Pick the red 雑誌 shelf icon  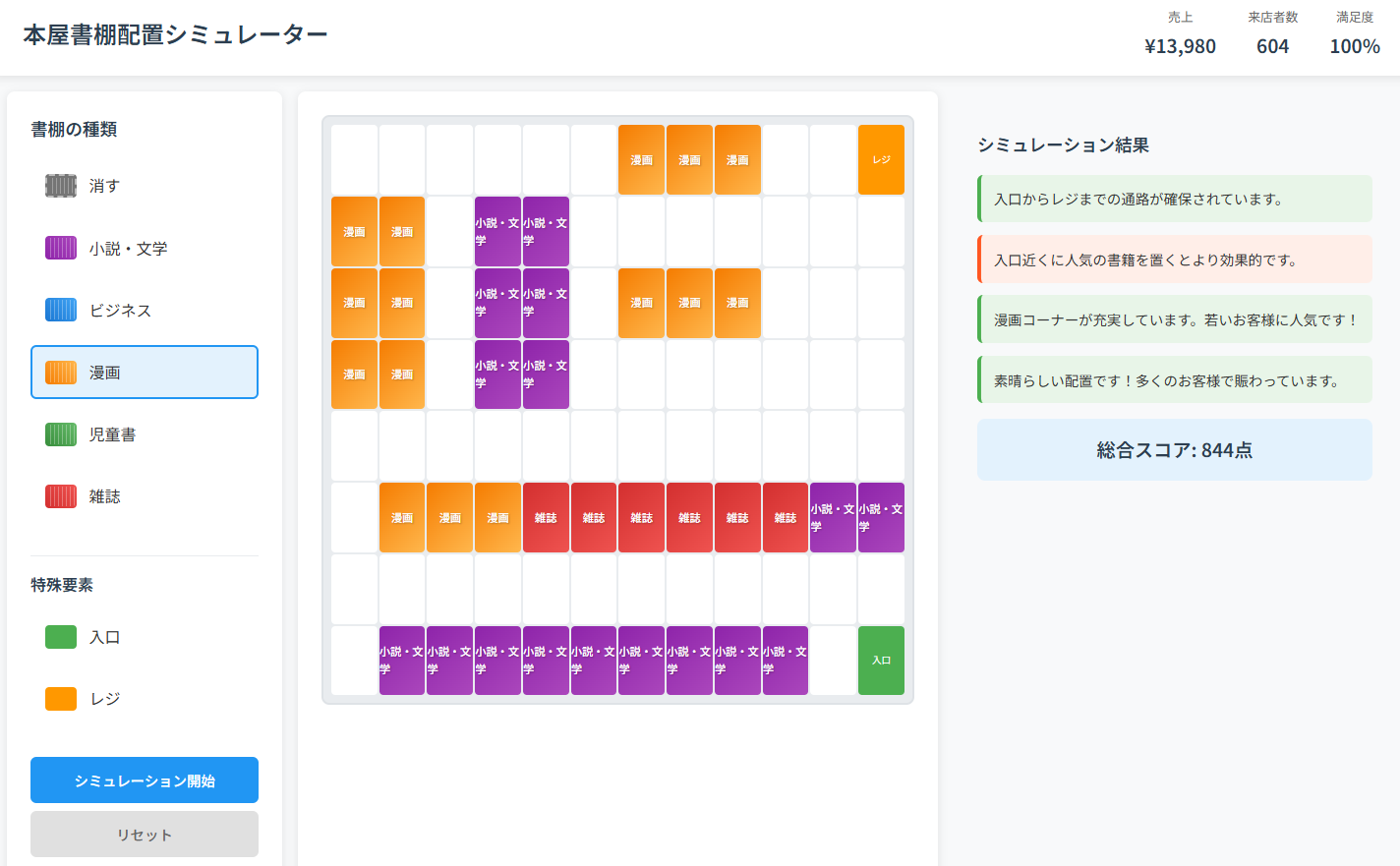click(x=61, y=496)
